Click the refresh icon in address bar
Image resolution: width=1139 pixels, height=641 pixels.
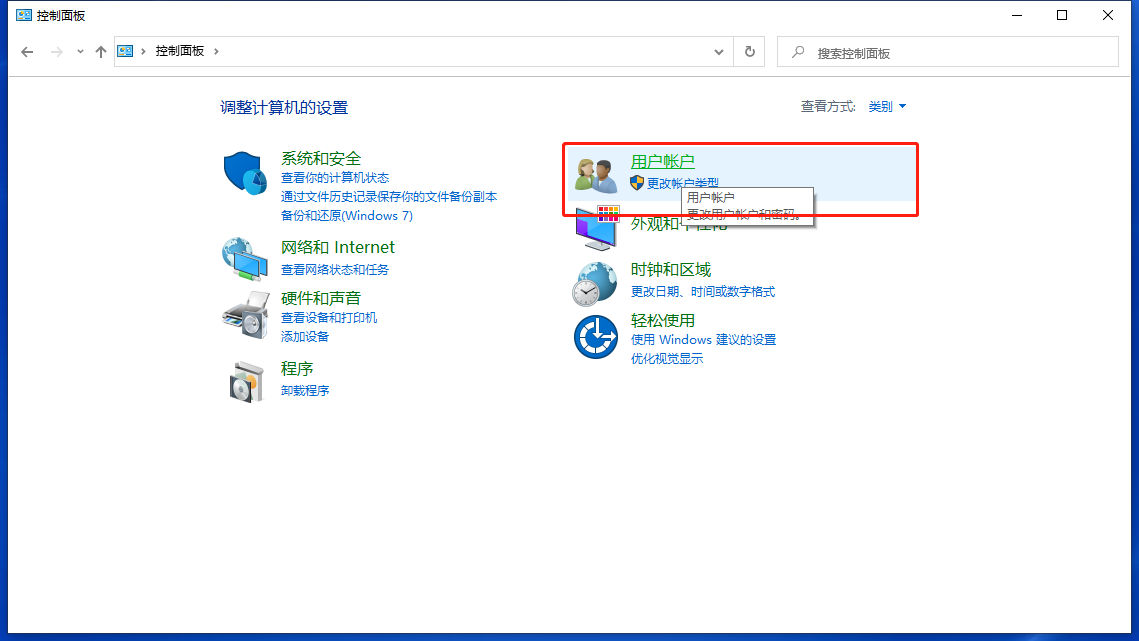pos(749,51)
